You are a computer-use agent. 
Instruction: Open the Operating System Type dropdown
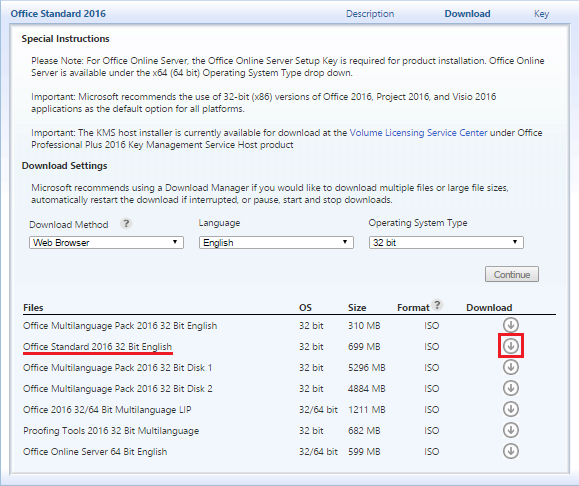click(x=446, y=243)
